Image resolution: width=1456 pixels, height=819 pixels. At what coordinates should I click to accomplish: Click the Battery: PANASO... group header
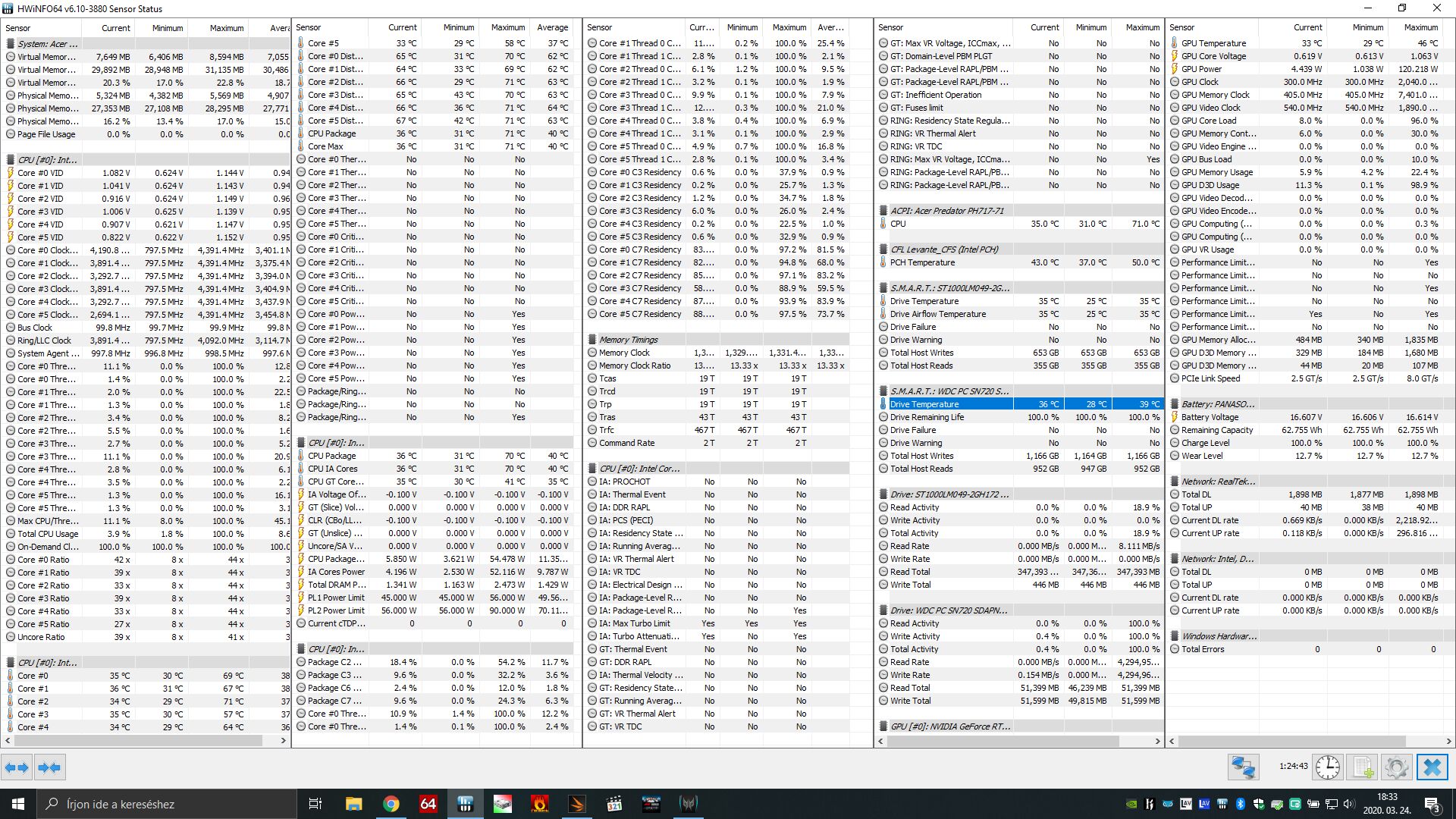click(1218, 404)
